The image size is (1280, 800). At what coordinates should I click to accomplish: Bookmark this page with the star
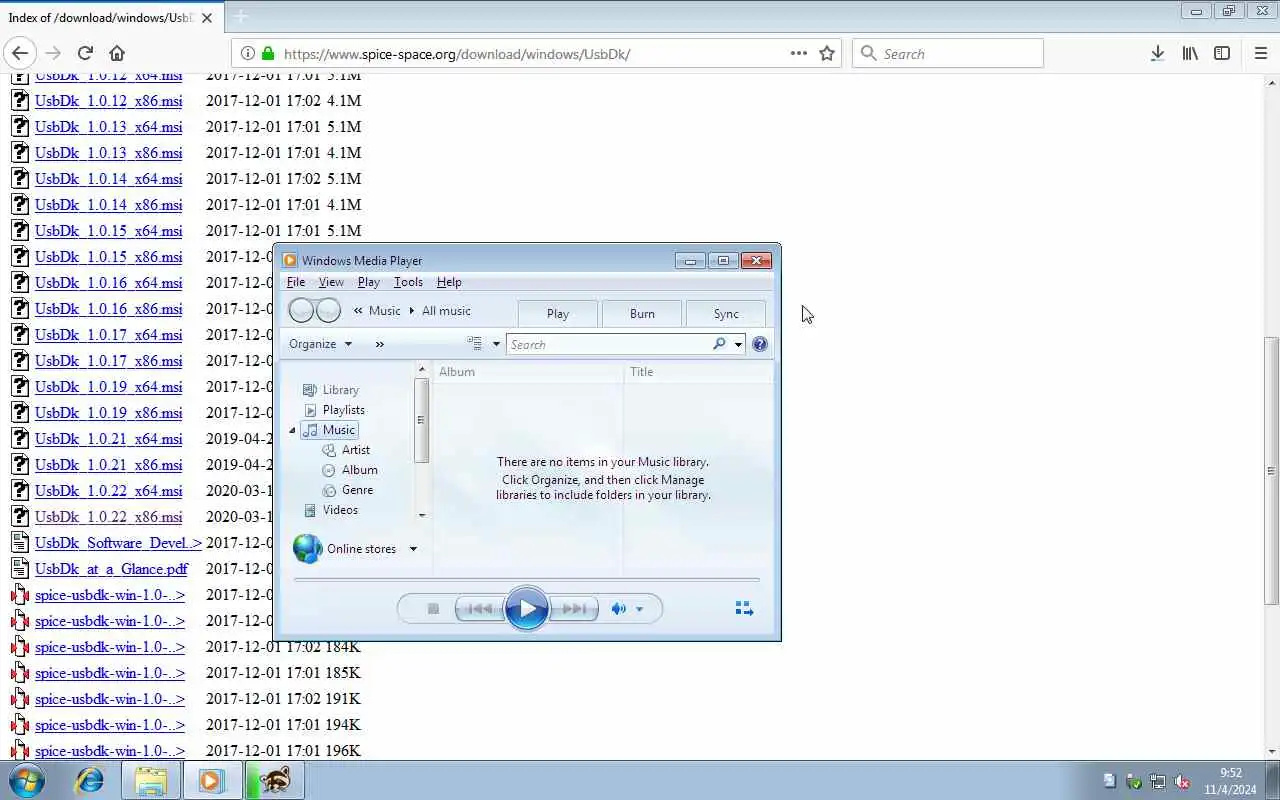click(827, 53)
